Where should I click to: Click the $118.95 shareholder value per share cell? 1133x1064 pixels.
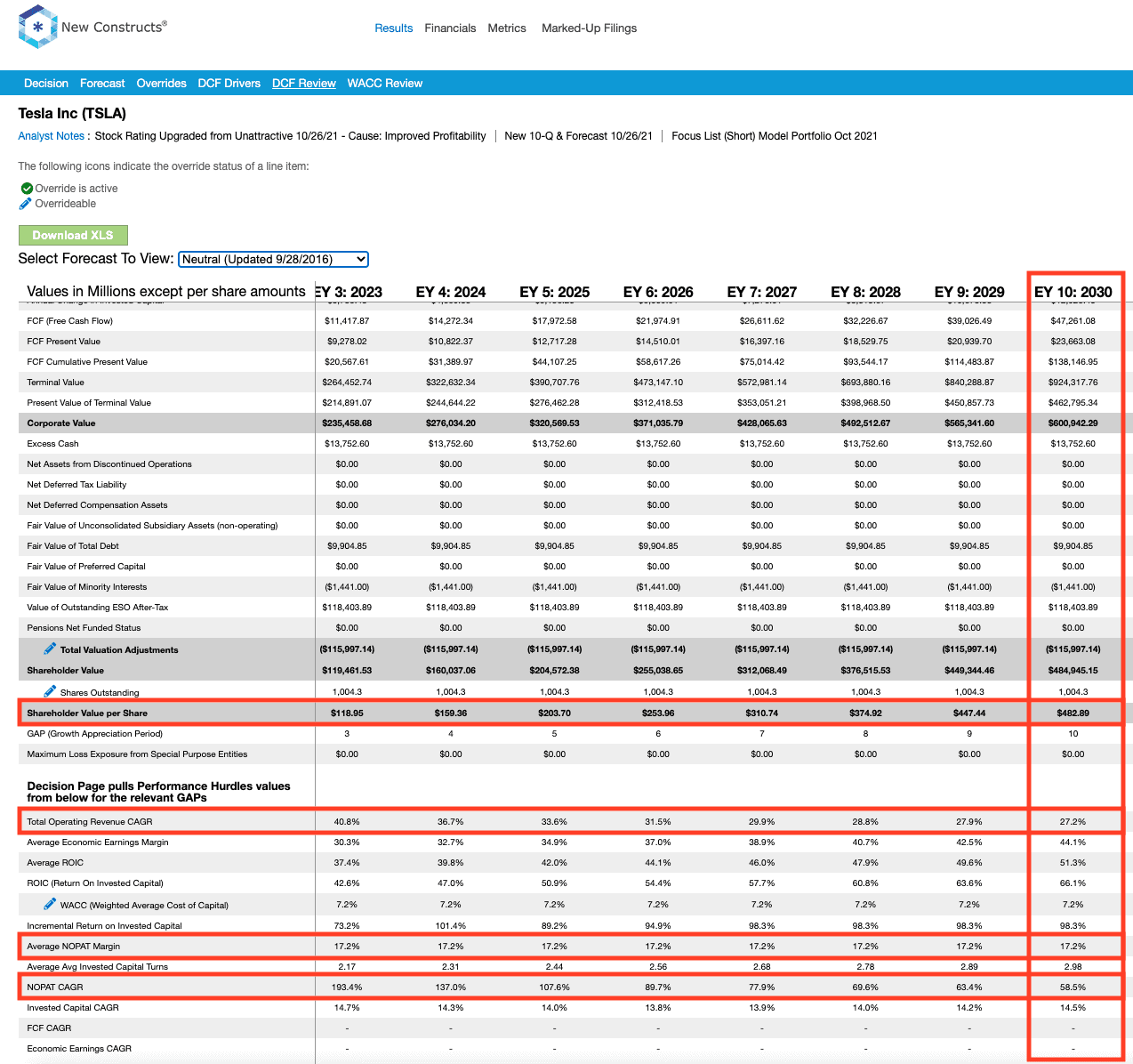pos(347,713)
